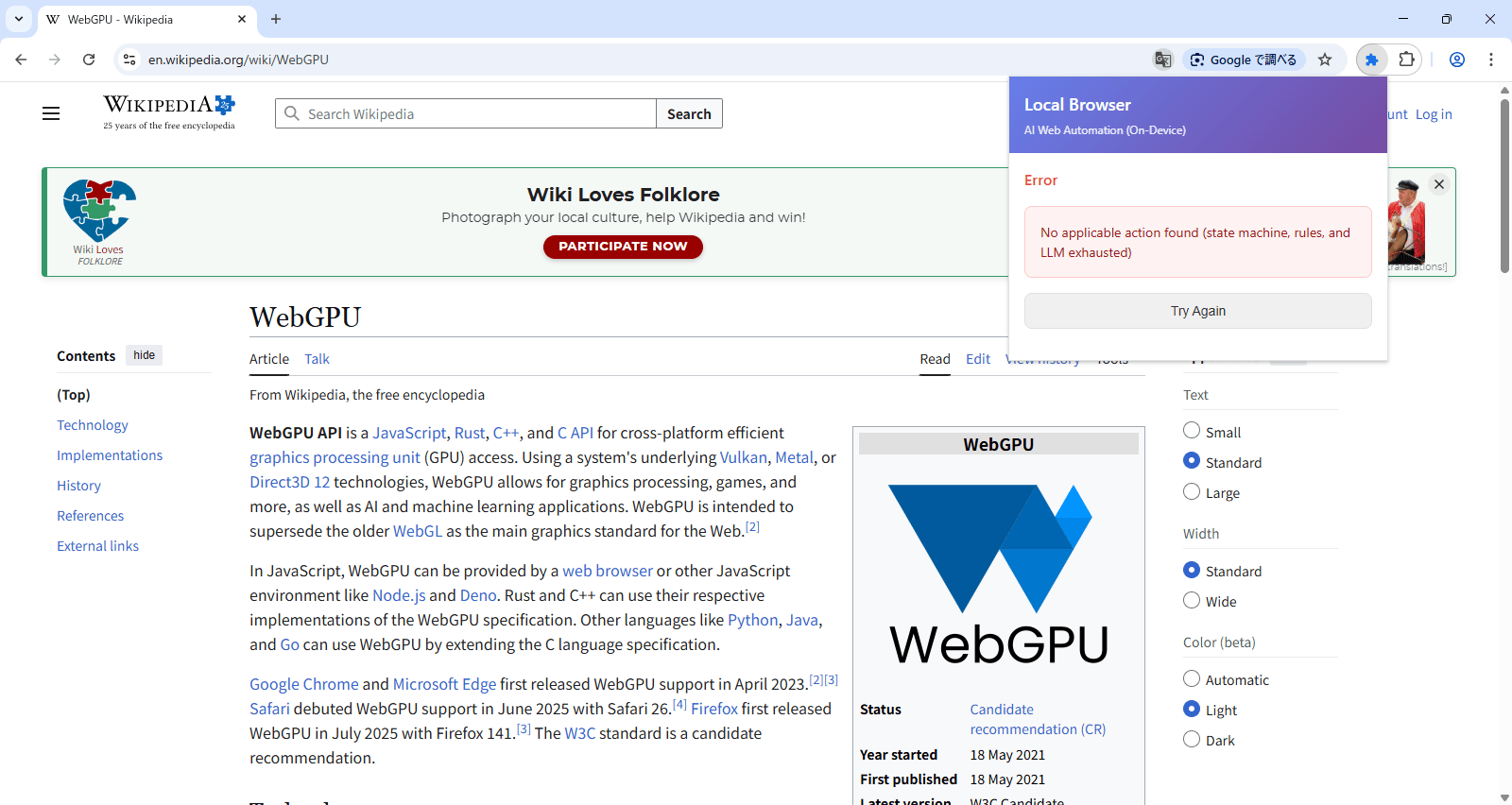The width and height of the screenshot is (1512, 805).
Task: Select the Small text size option
Action: [1192, 431]
